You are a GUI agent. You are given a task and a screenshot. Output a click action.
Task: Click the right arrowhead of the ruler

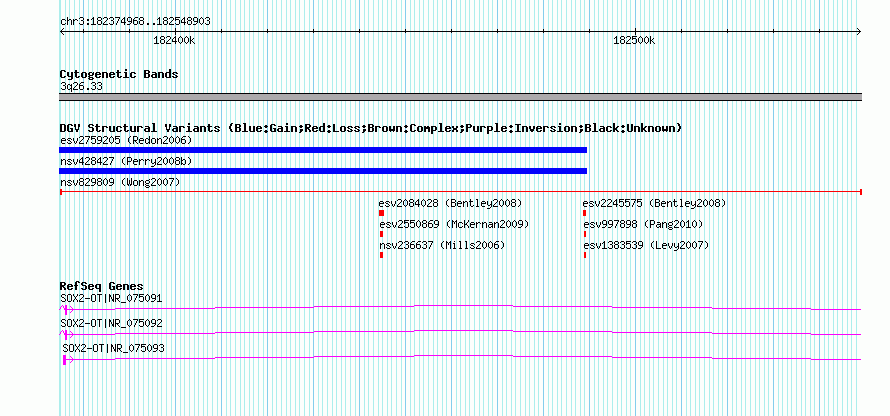pos(859,32)
